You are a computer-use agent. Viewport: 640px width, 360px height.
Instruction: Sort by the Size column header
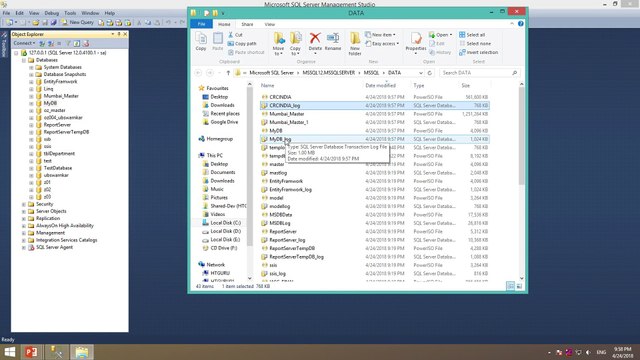click(x=466, y=86)
